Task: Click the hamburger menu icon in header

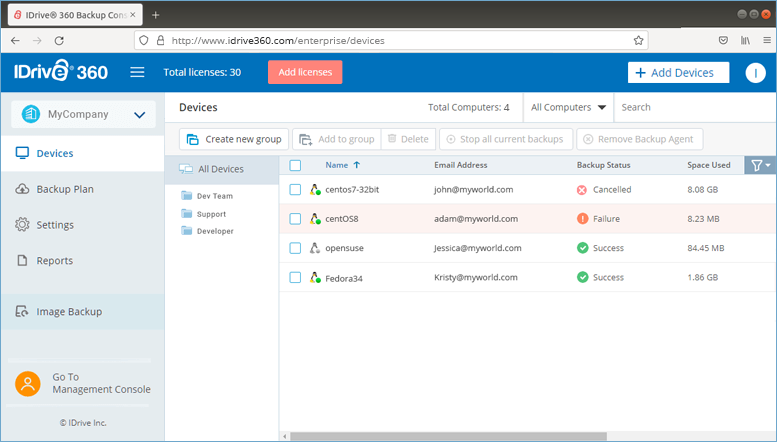Action: point(137,72)
